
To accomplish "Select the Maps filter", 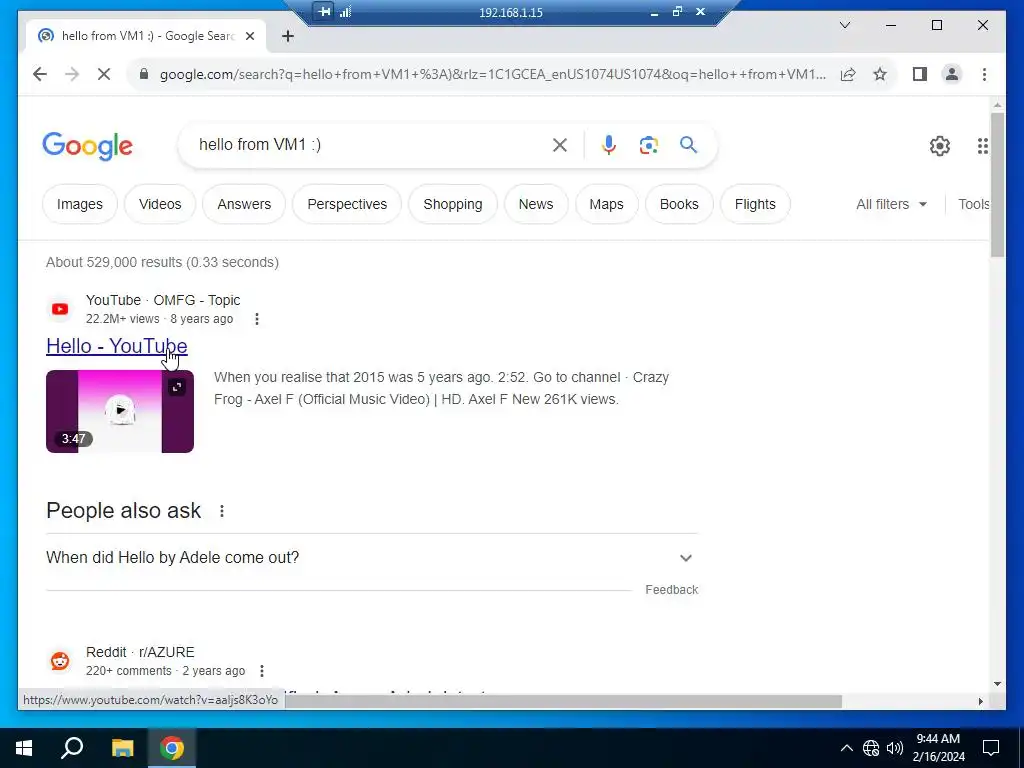I will (x=607, y=204).
